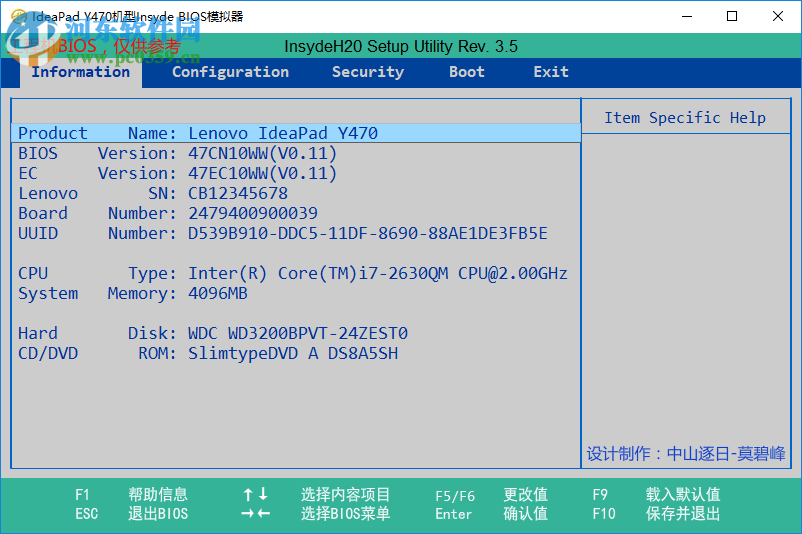Click the designer credit 设计制作 text
802x534 pixels.
pyautogui.click(x=686, y=454)
